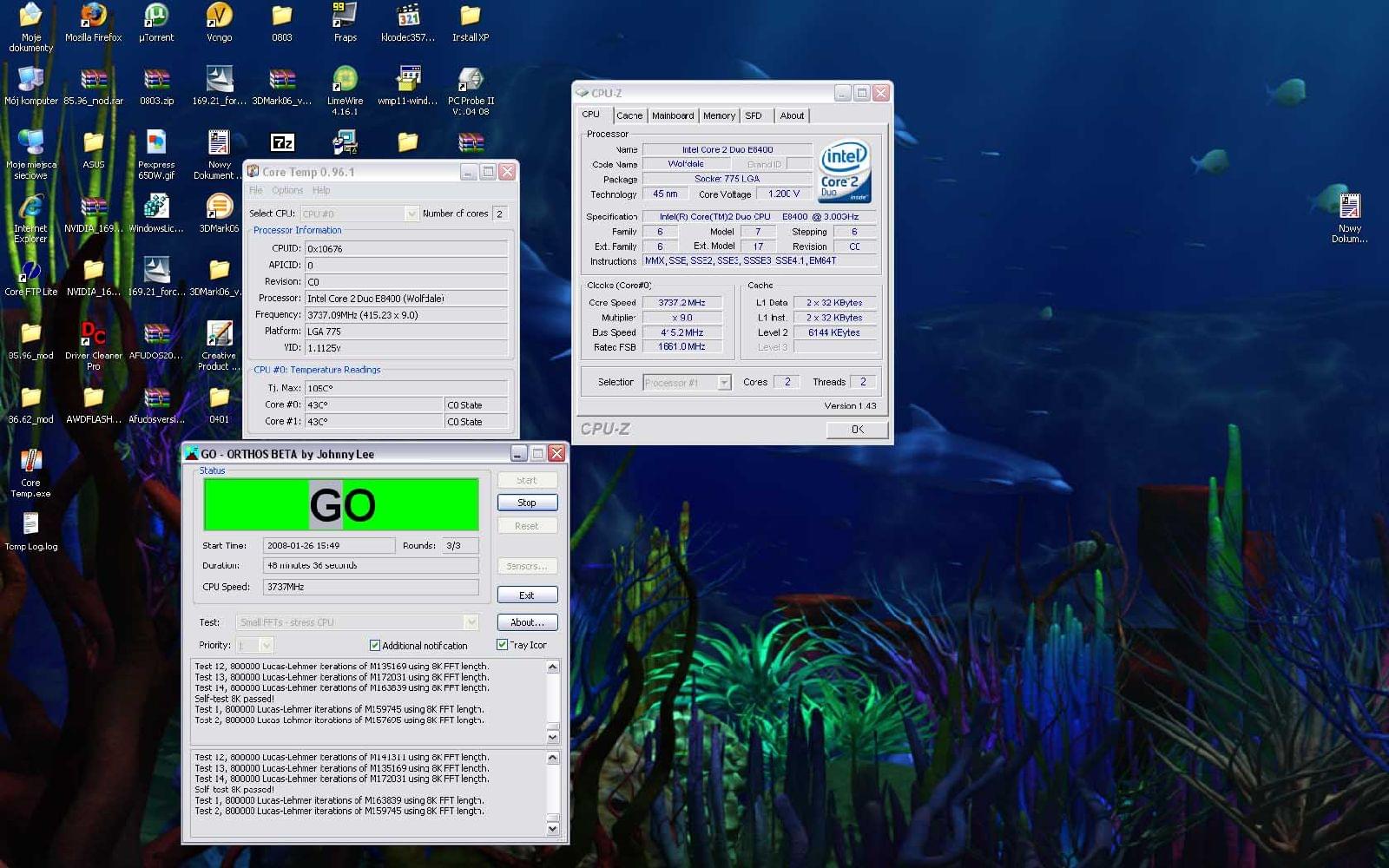Click Core #0 temperature value 43C
This screenshot has height=868, width=1389.
point(373,405)
